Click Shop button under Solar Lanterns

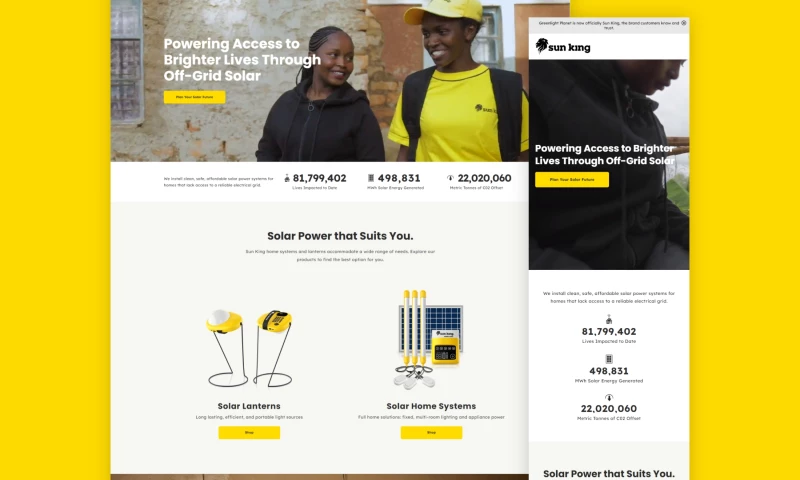249,433
